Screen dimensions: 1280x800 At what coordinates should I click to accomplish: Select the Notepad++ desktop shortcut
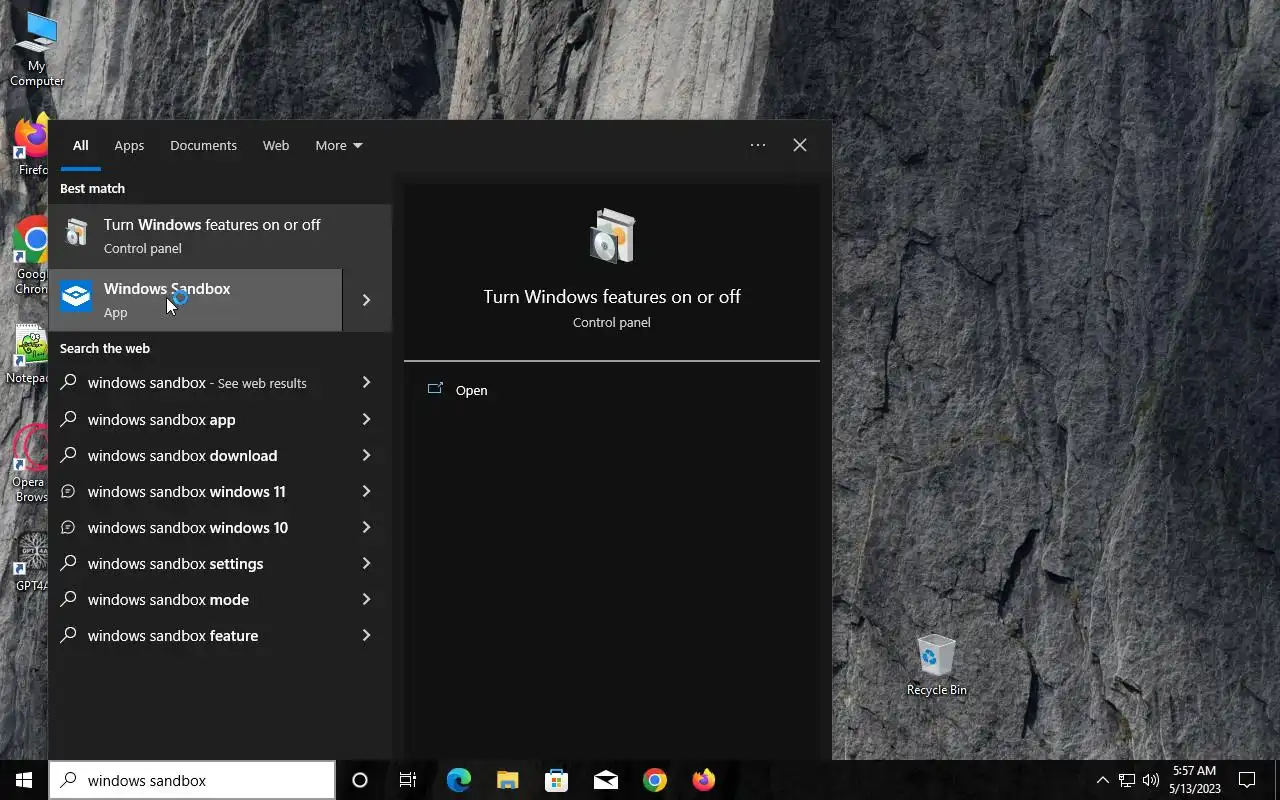[29, 354]
